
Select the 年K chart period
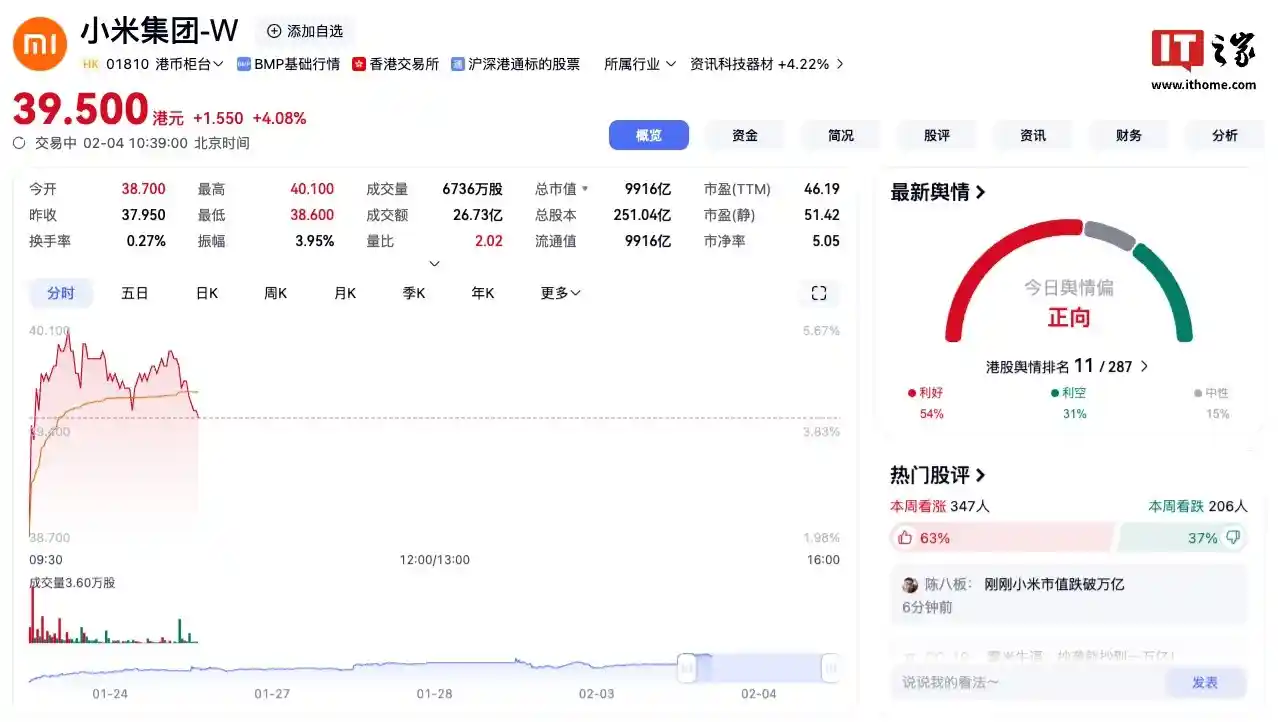[483, 293]
